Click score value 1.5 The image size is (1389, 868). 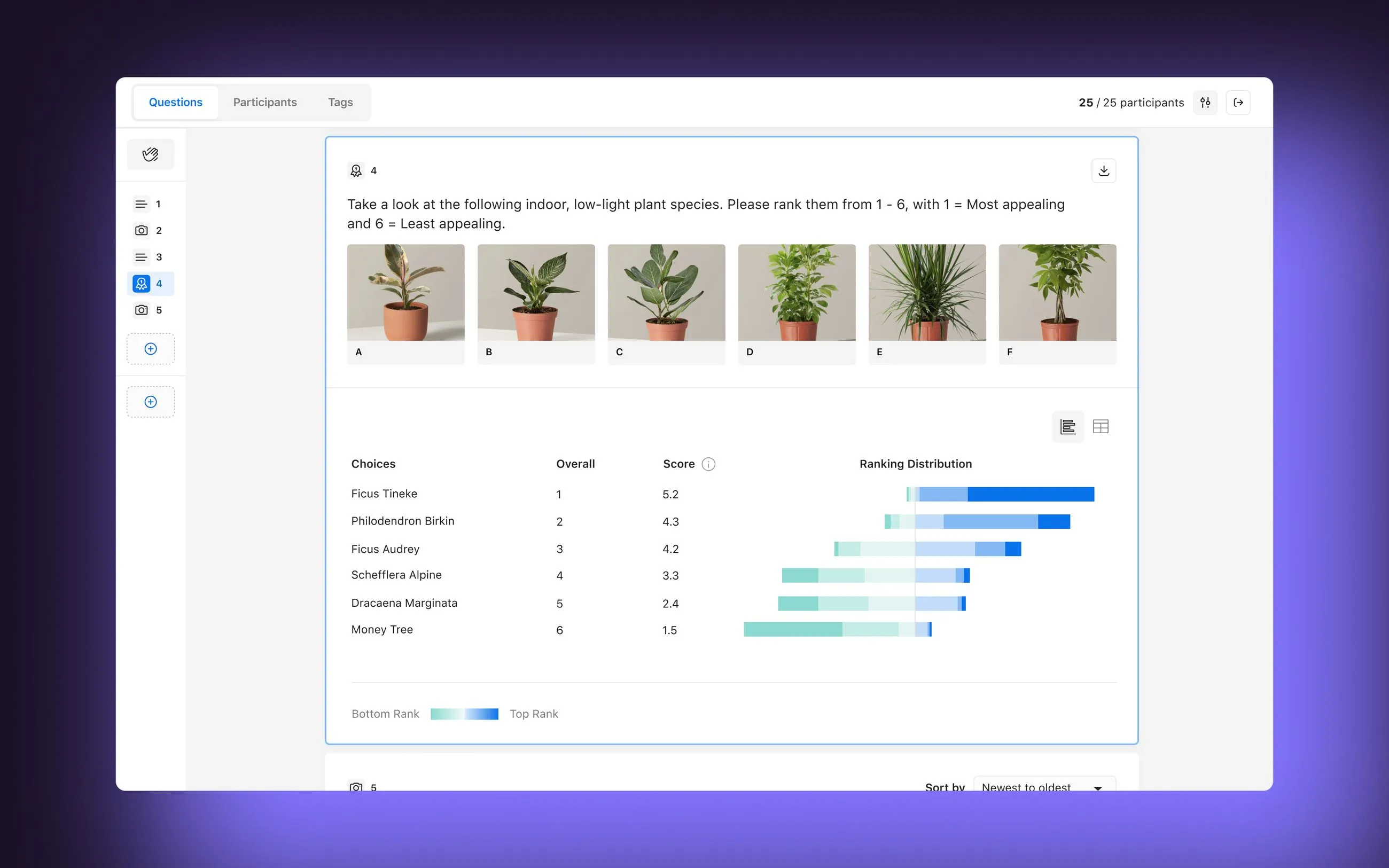[669, 630]
